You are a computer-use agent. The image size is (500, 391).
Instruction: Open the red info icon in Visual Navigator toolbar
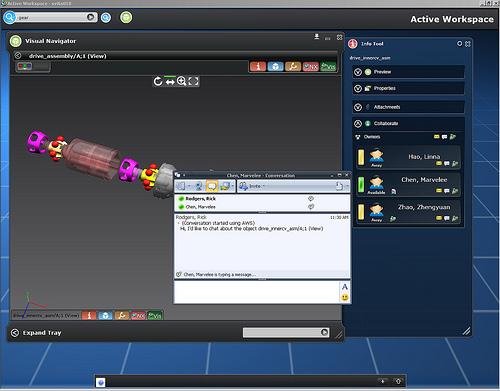[258, 67]
